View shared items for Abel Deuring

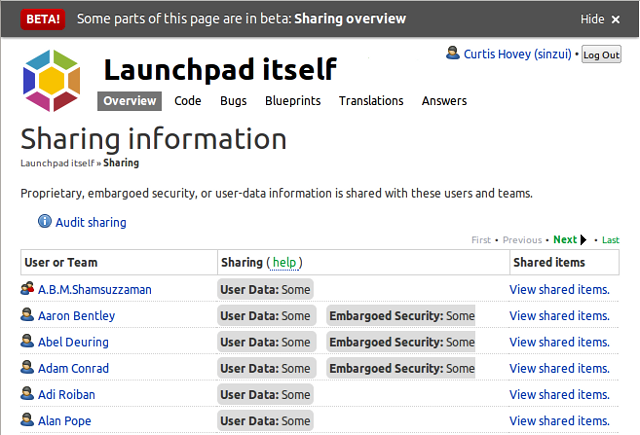[560, 342]
